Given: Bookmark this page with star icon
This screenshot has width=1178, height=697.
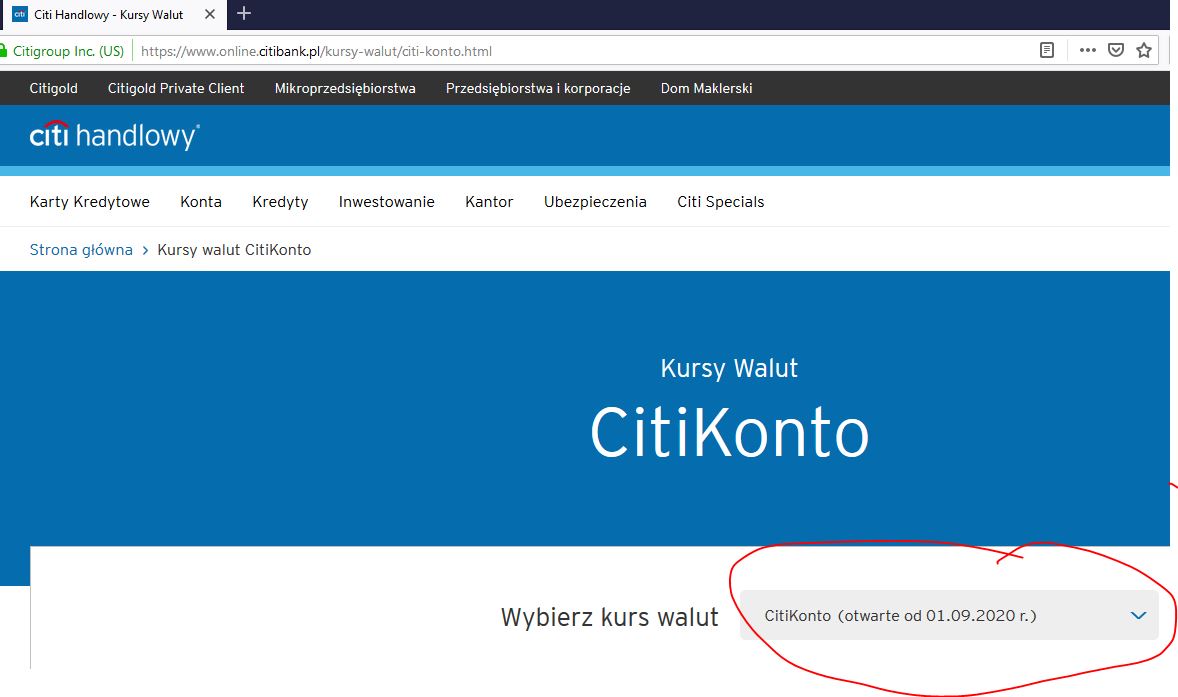Looking at the screenshot, I should pyautogui.click(x=1143, y=50).
